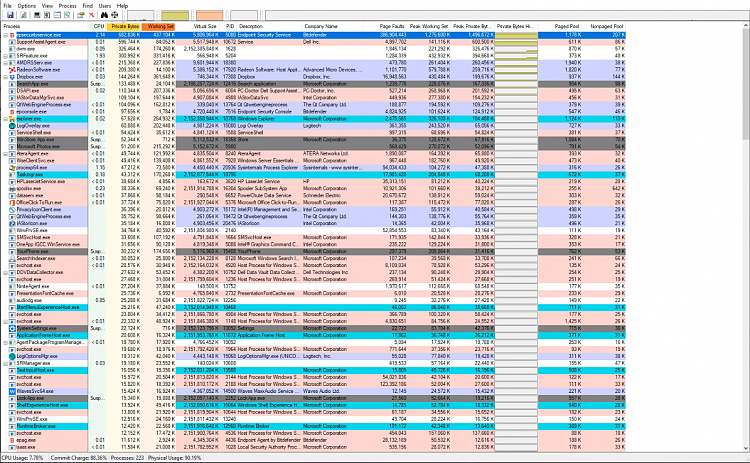Collapse the SRManager.exe tree node
The height and width of the screenshot is (463, 750).
pyautogui.click(x=6, y=364)
